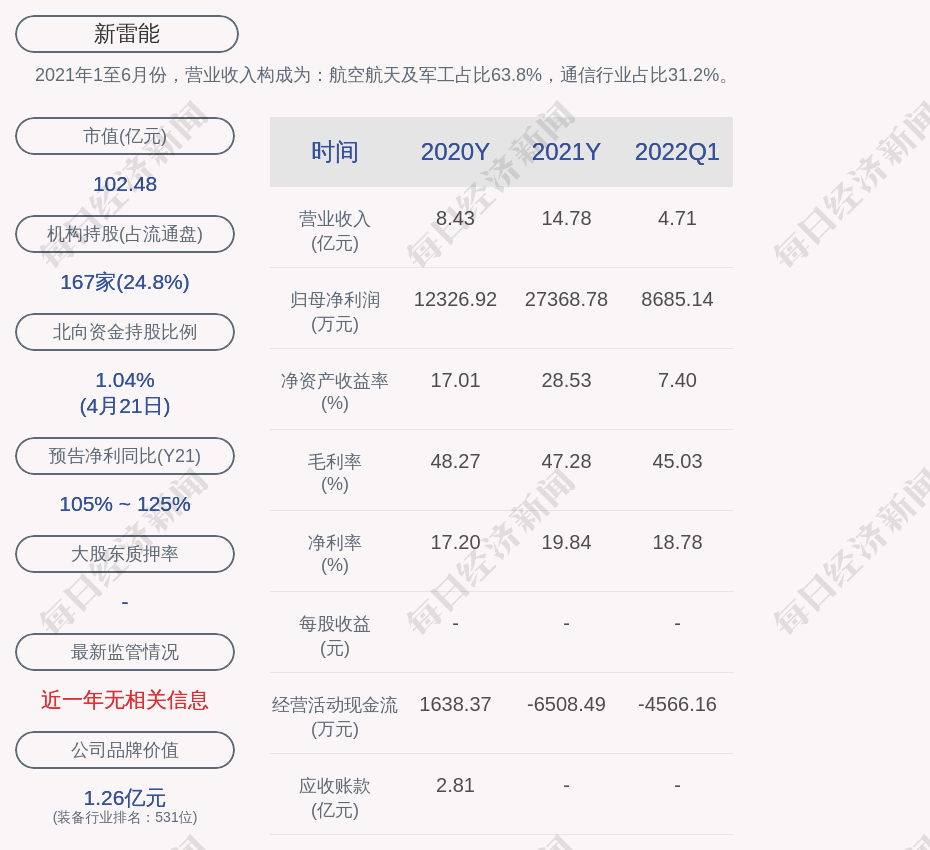Click the 归母净利润(万元) row label
930x850 pixels.
point(335,312)
